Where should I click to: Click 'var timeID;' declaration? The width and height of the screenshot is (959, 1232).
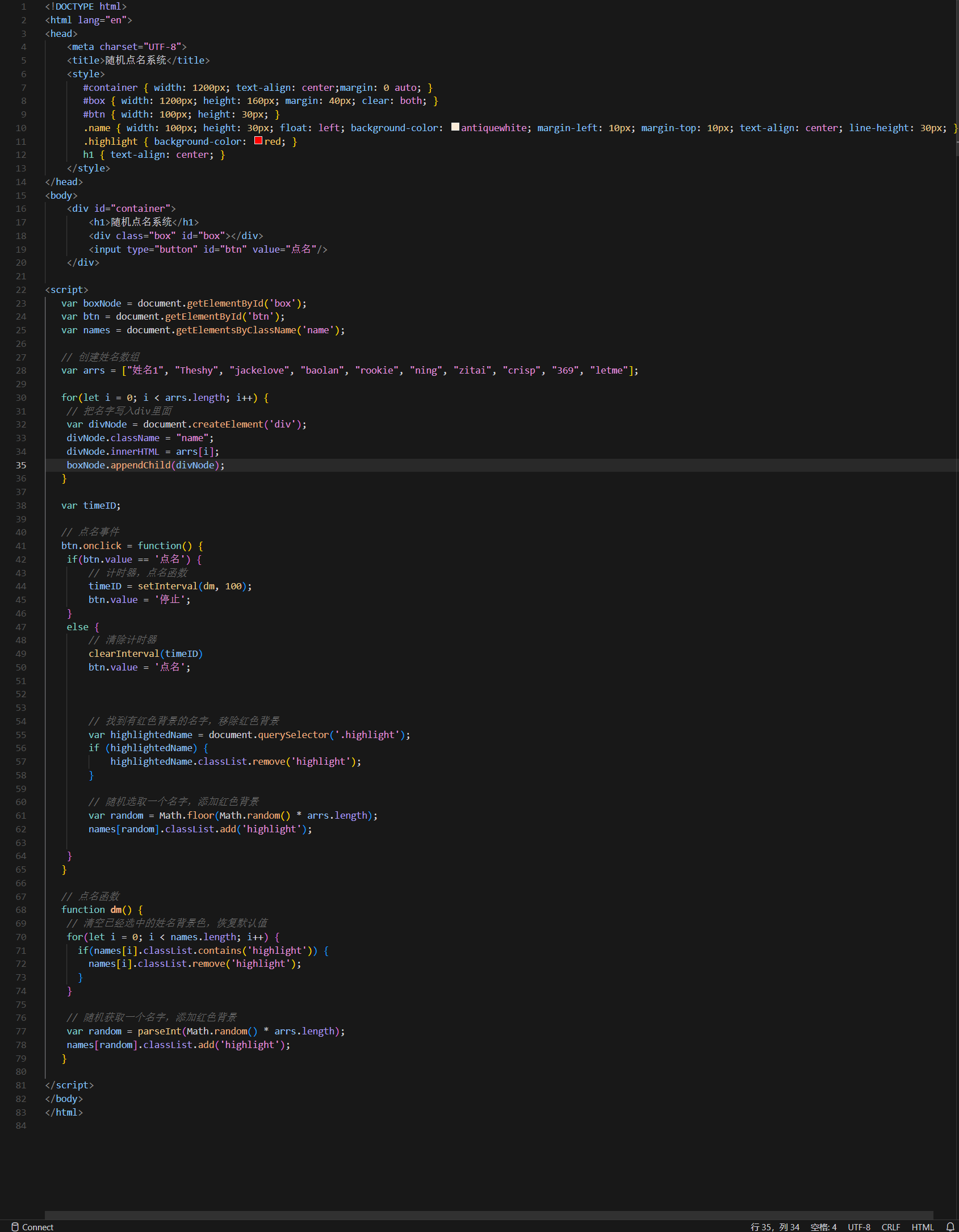tap(91, 505)
